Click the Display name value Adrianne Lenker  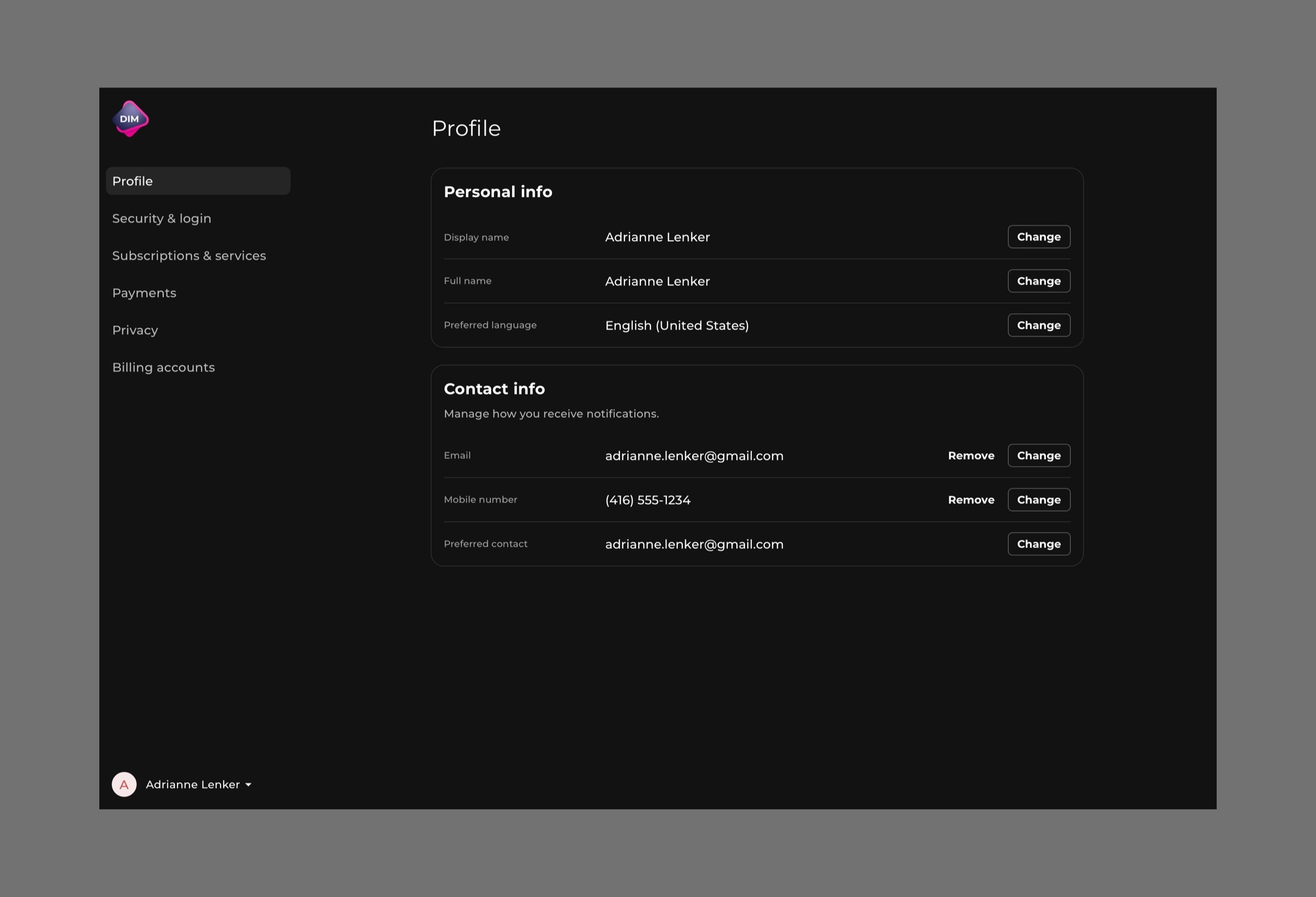point(657,237)
